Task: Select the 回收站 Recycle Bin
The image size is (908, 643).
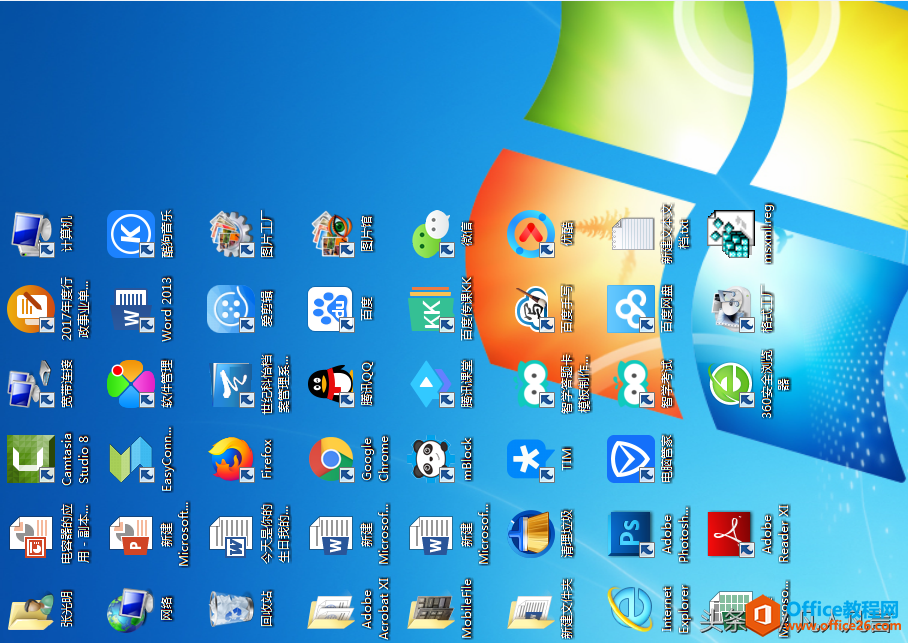Action: click(x=232, y=609)
